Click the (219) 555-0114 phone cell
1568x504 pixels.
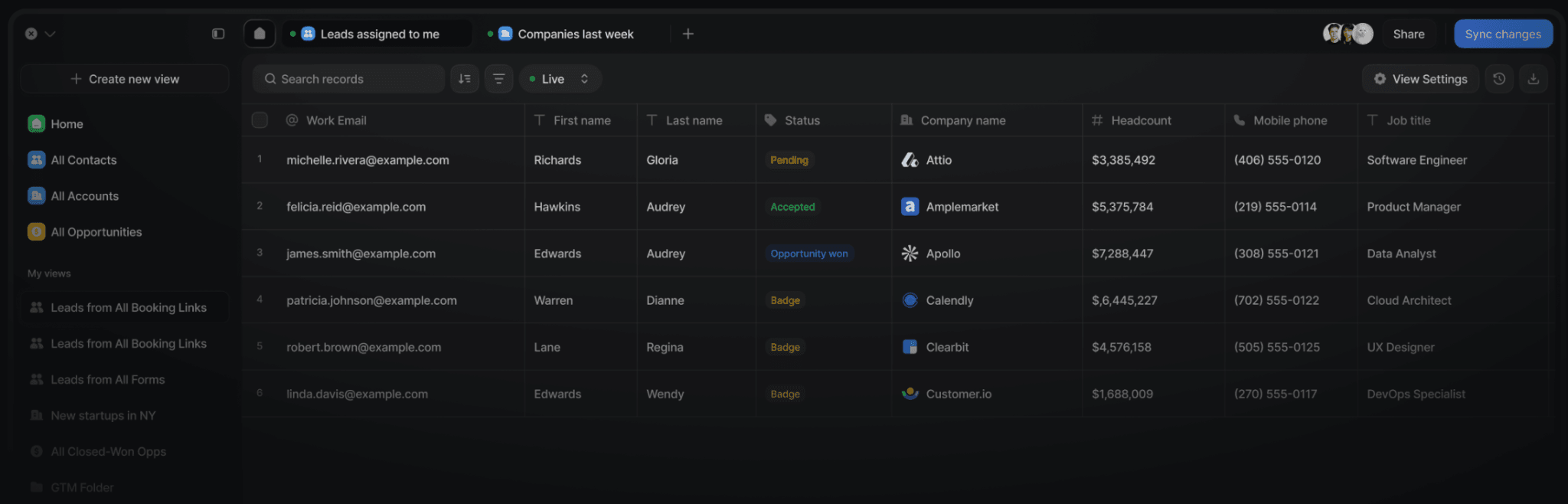click(1291, 207)
